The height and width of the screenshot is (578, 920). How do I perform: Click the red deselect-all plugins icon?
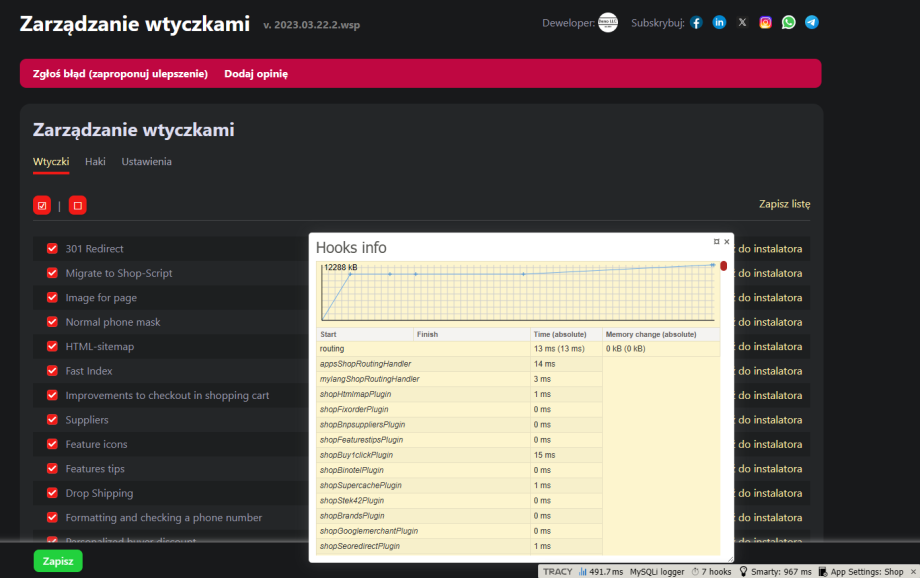77,205
